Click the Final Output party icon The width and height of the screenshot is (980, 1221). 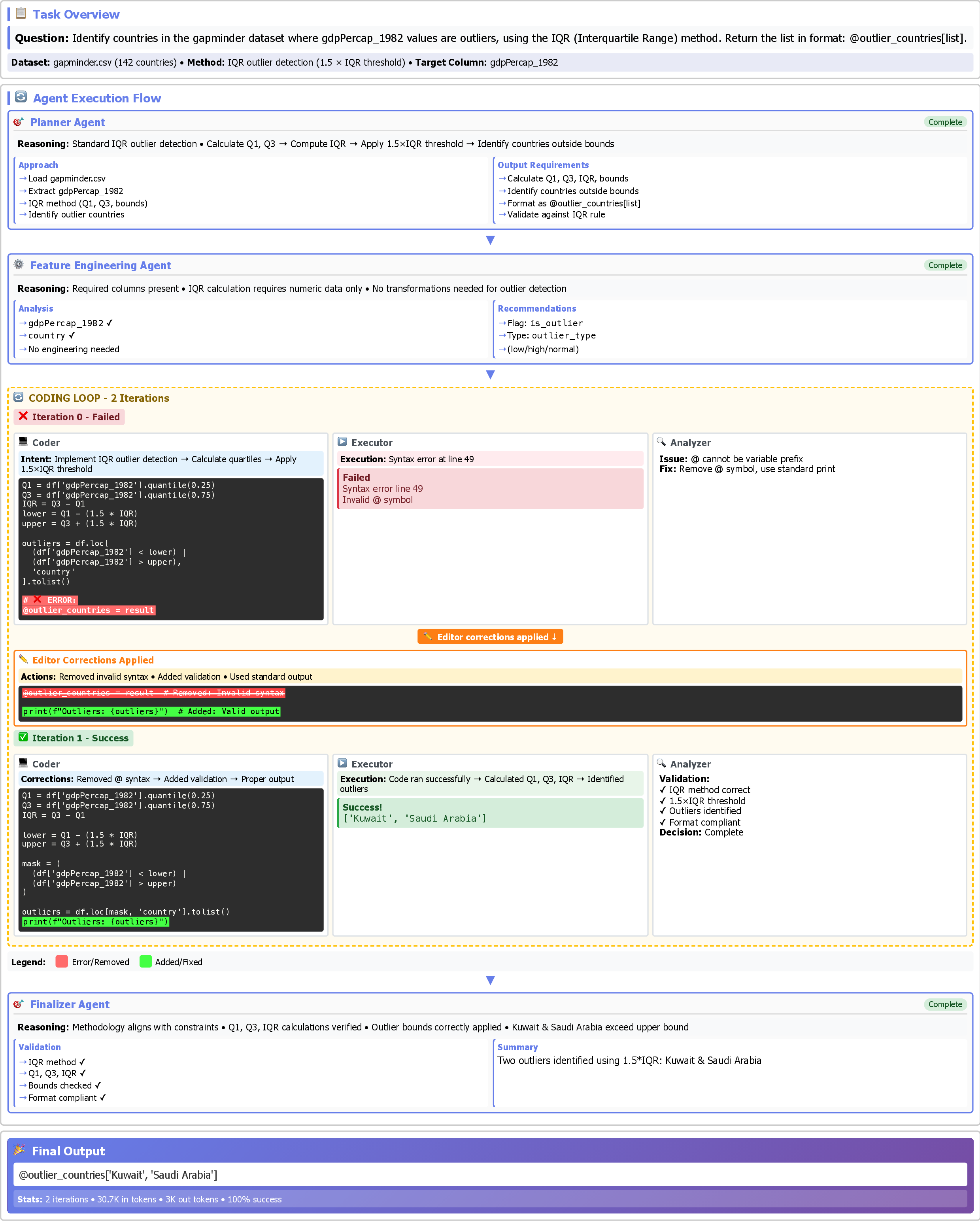(x=20, y=1150)
